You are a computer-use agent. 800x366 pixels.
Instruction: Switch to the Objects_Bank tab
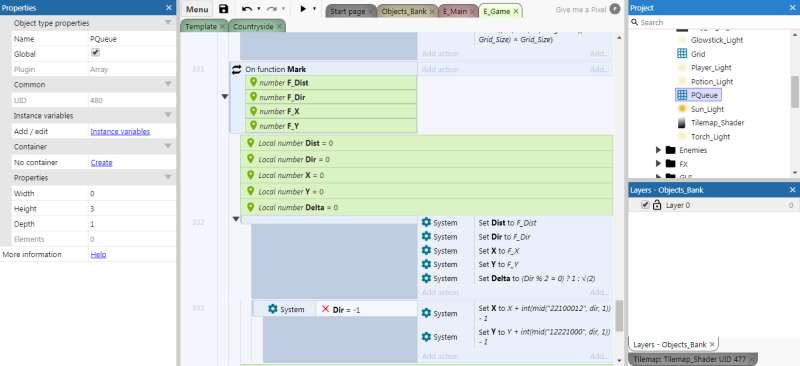pyautogui.click(x=404, y=11)
